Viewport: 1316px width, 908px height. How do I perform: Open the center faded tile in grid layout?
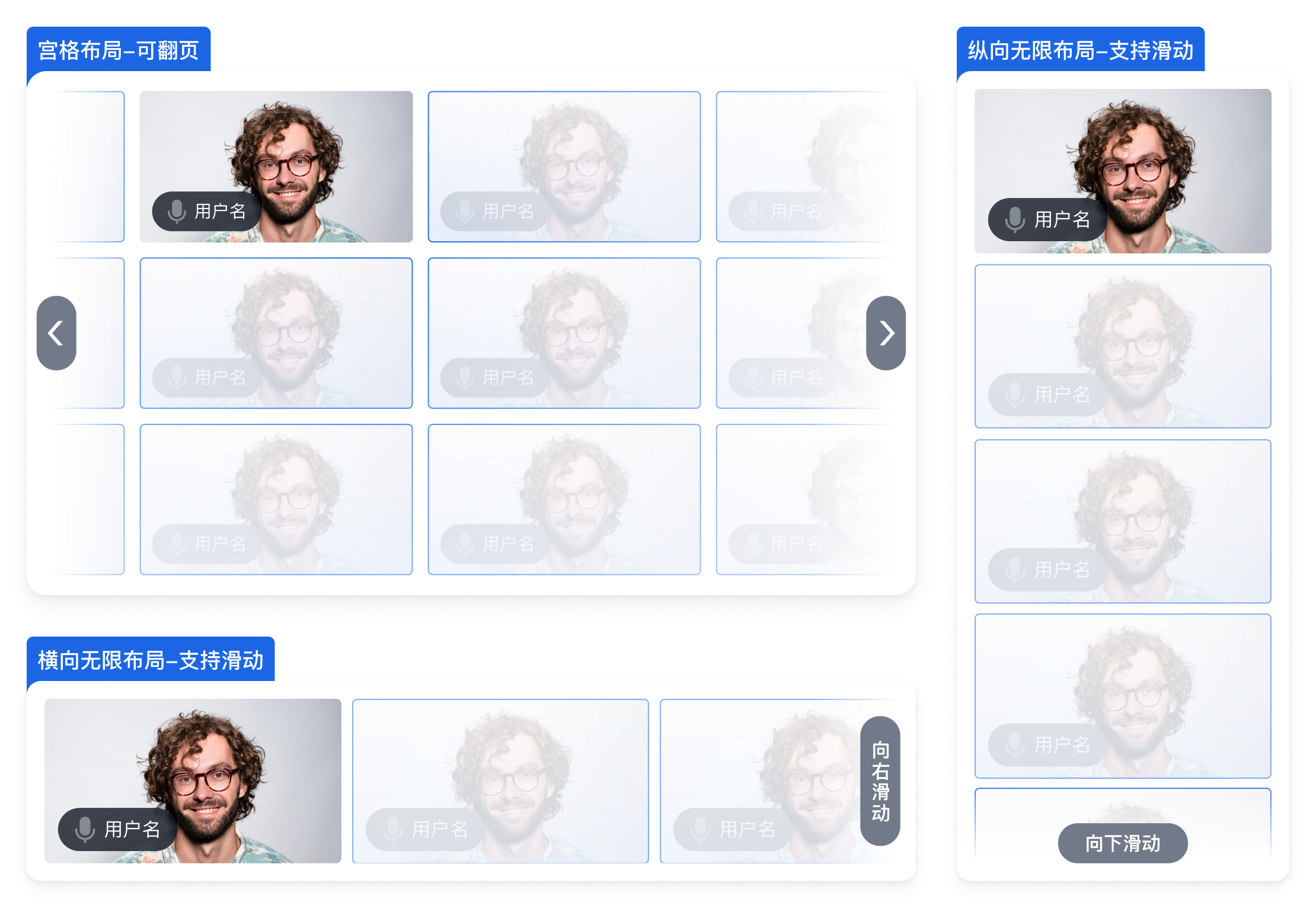pyautogui.click(x=564, y=333)
